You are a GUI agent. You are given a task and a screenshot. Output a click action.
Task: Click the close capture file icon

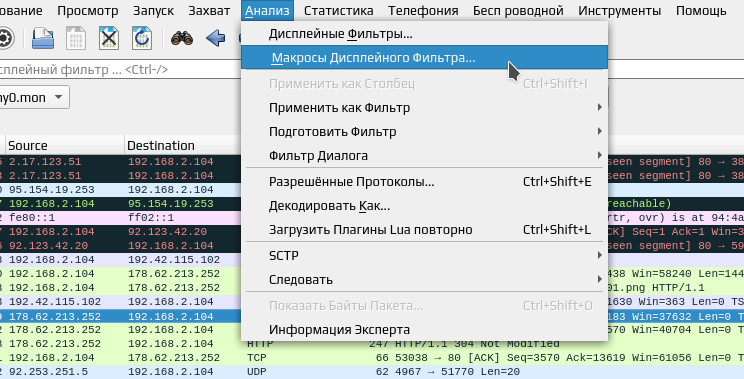109,38
